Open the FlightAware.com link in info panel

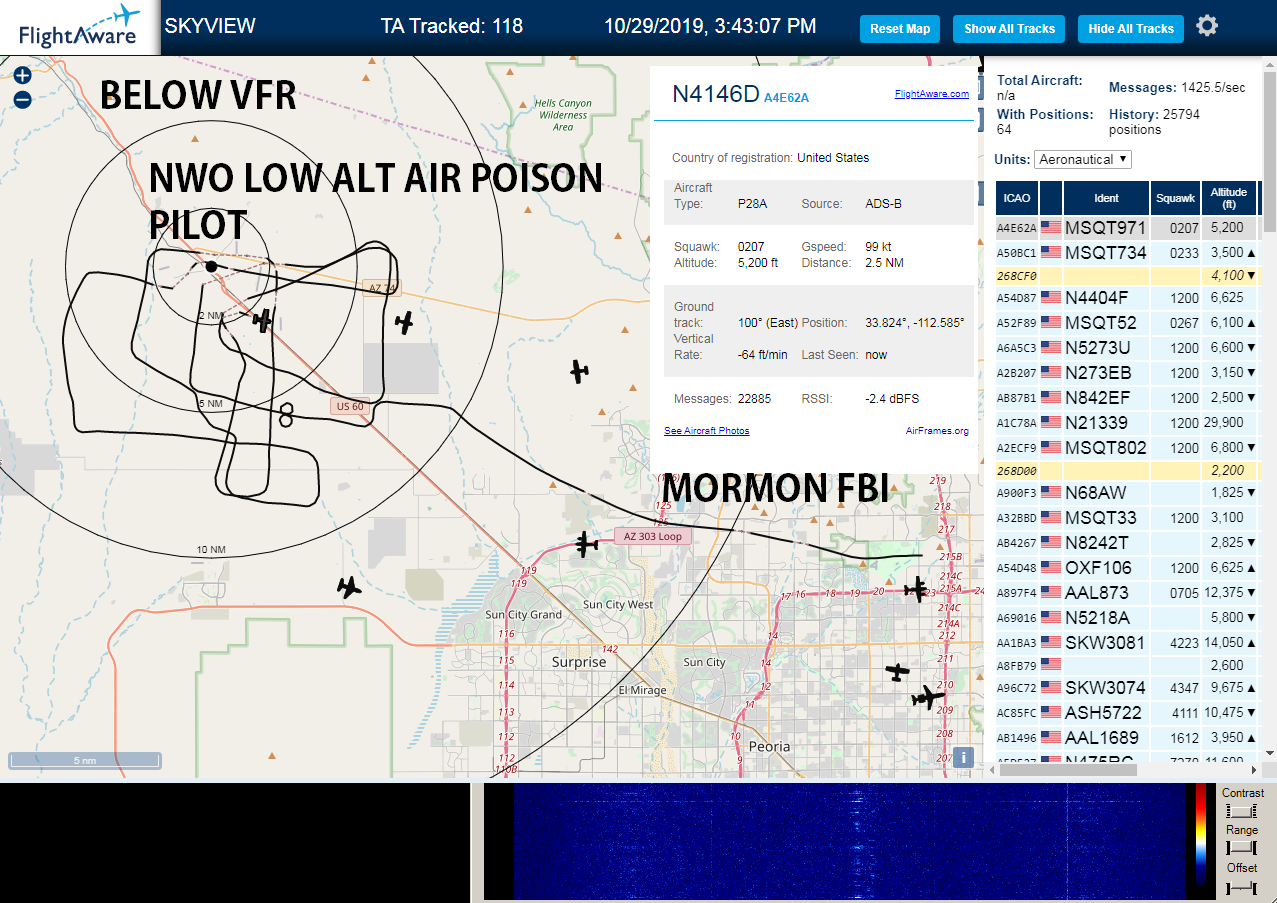(x=931, y=94)
